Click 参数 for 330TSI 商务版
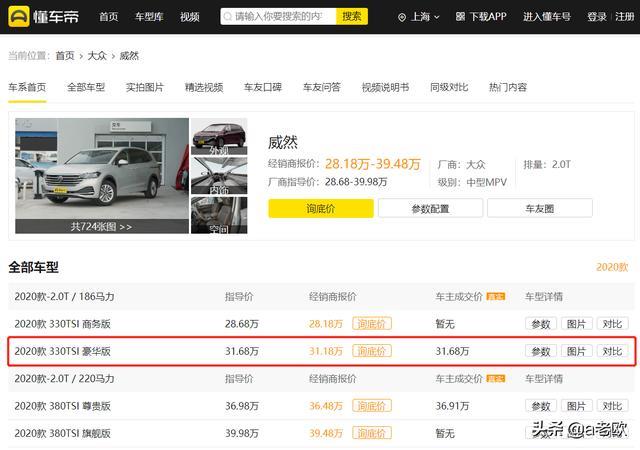This screenshot has height=450, width=640. [541, 324]
